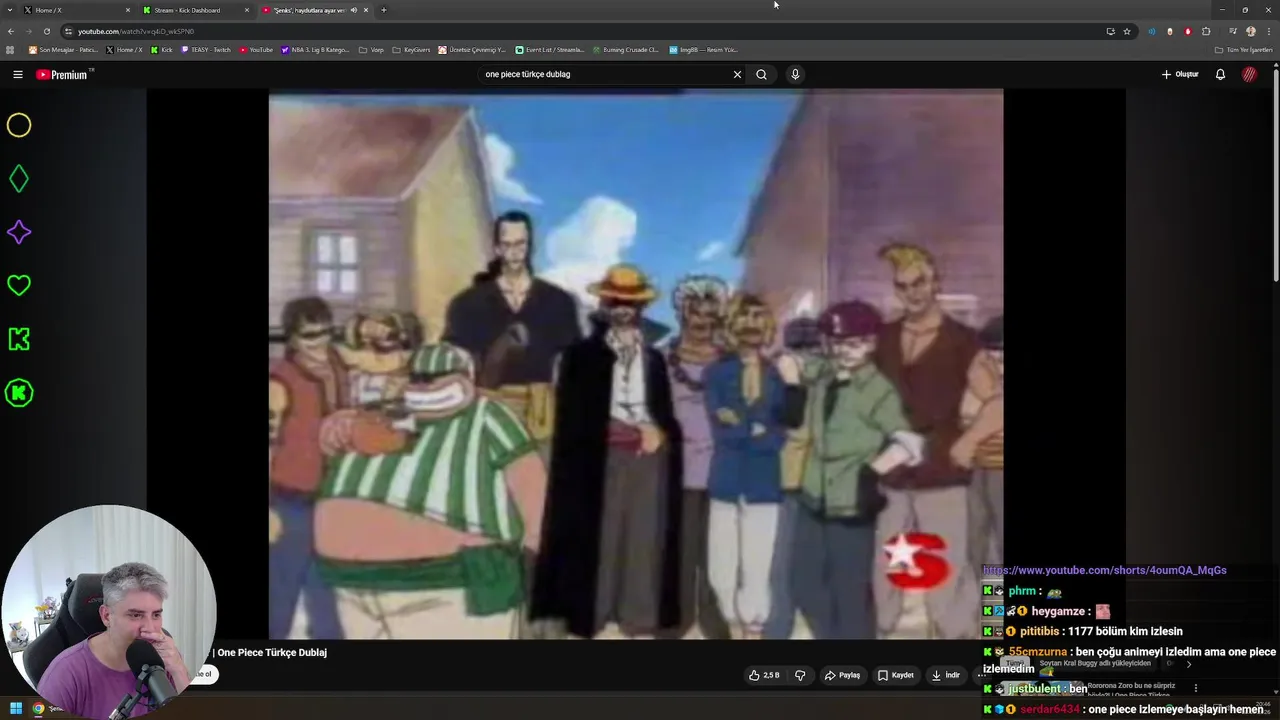This screenshot has height=720, width=1280.
Task: Open YouTube notifications bell
Action: pyautogui.click(x=1220, y=74)
